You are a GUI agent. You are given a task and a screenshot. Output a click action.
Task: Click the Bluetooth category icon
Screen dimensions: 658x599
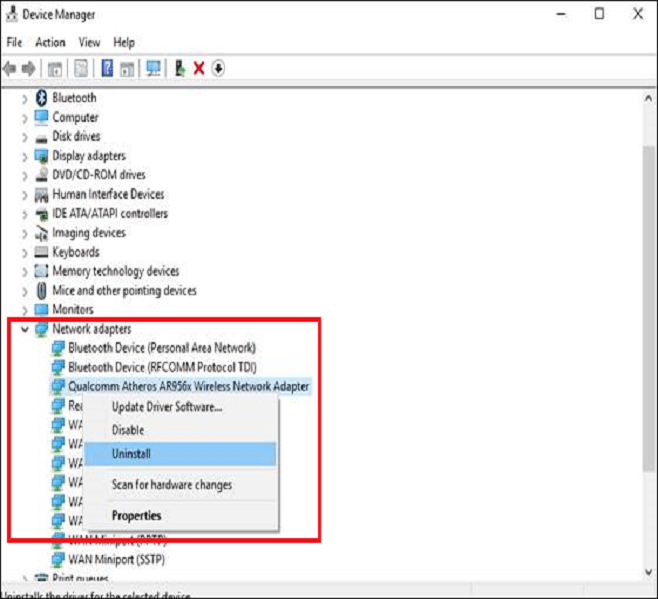click(41, 98)
